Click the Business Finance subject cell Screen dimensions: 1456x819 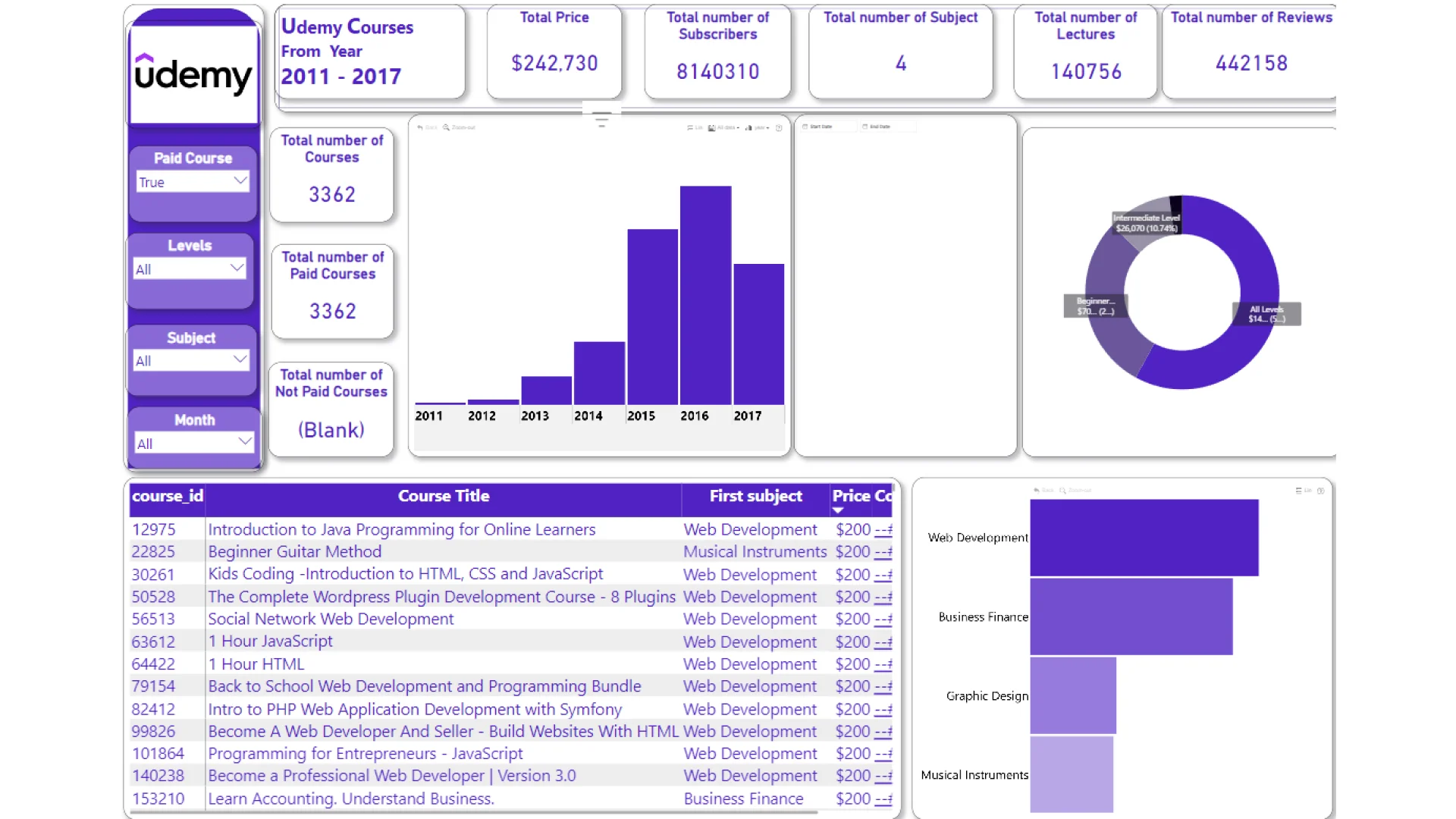point(743,799)
